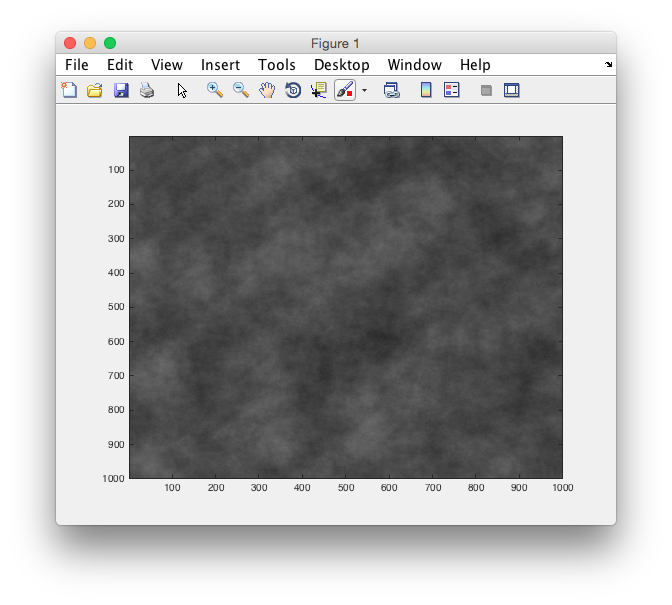672x605 pixels.
Task: Open the Edit menu
Action: coord(120,65)
